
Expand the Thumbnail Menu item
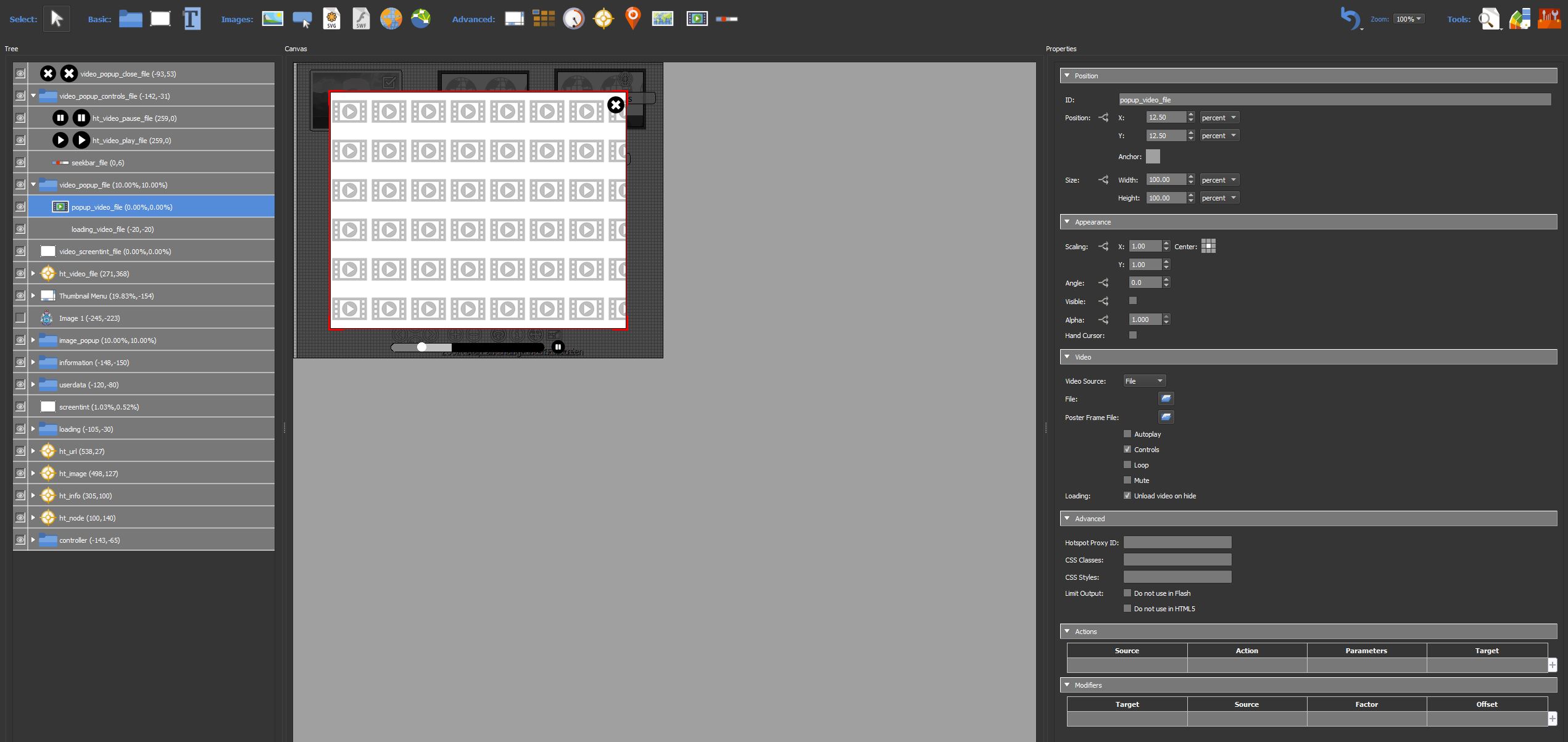pos(33,295)
